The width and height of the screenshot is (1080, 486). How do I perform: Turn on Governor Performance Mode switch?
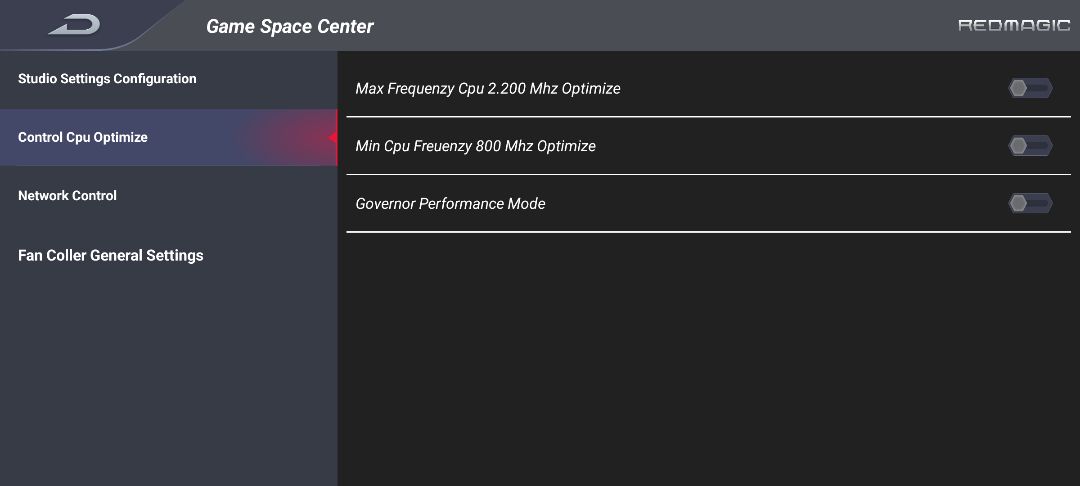1030,203
